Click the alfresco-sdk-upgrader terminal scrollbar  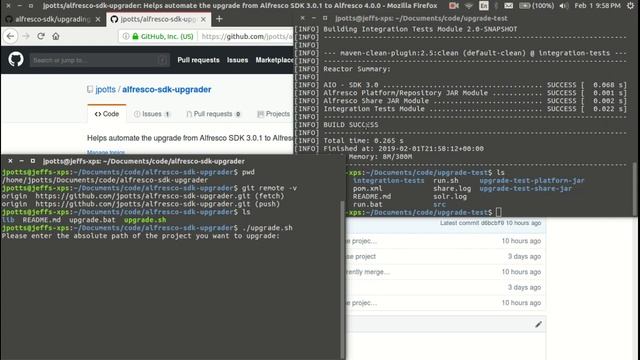pos(342,280)
